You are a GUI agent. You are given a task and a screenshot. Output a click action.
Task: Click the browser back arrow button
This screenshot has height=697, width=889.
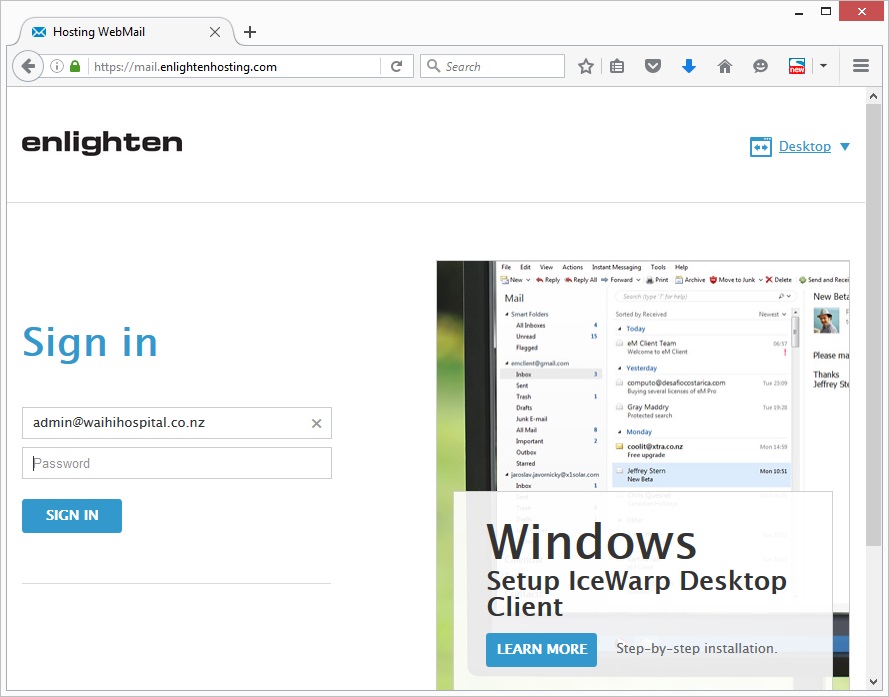coord(28,66)
